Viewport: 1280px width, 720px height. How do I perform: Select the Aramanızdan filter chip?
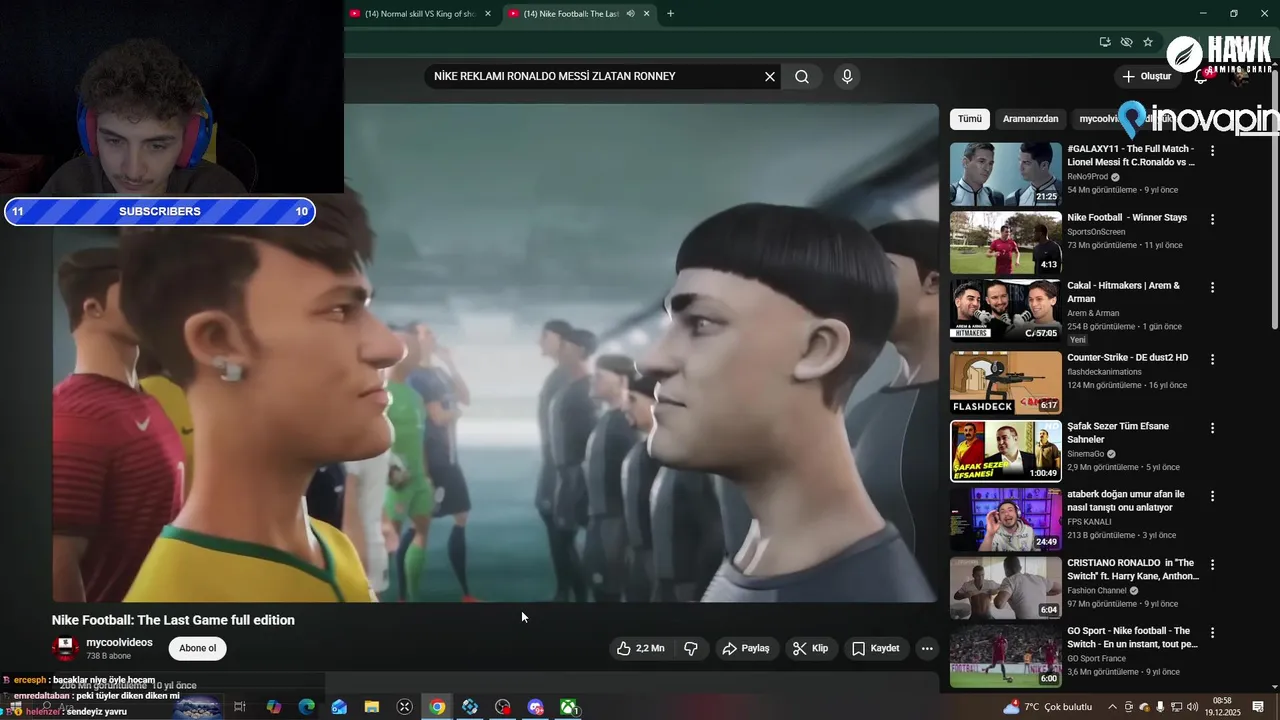point(1030,119)
